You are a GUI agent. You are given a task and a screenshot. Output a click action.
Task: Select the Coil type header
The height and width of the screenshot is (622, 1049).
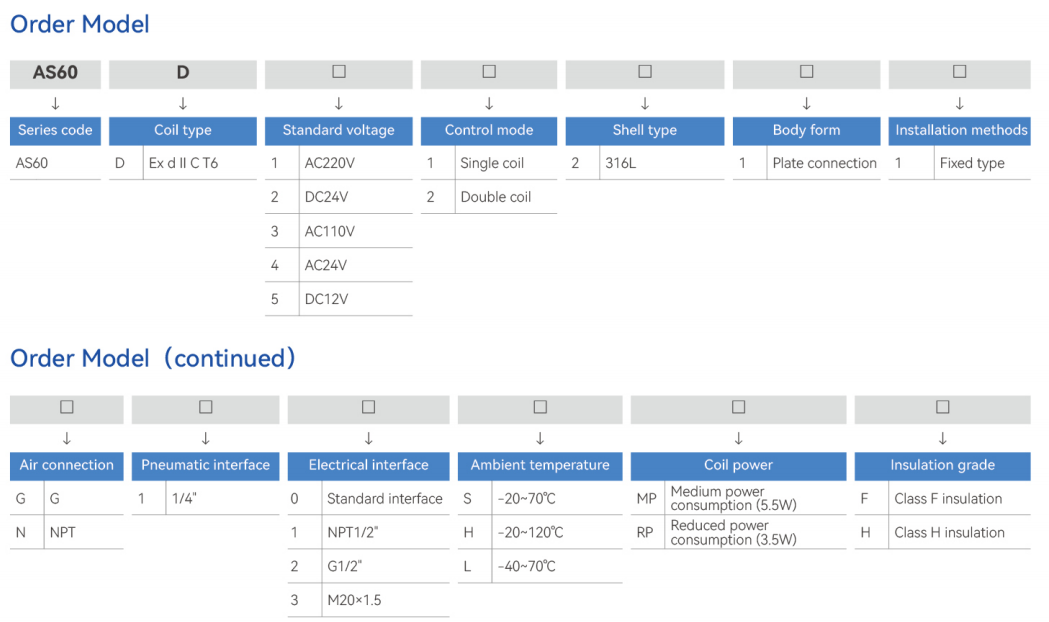tap(182, 130)
